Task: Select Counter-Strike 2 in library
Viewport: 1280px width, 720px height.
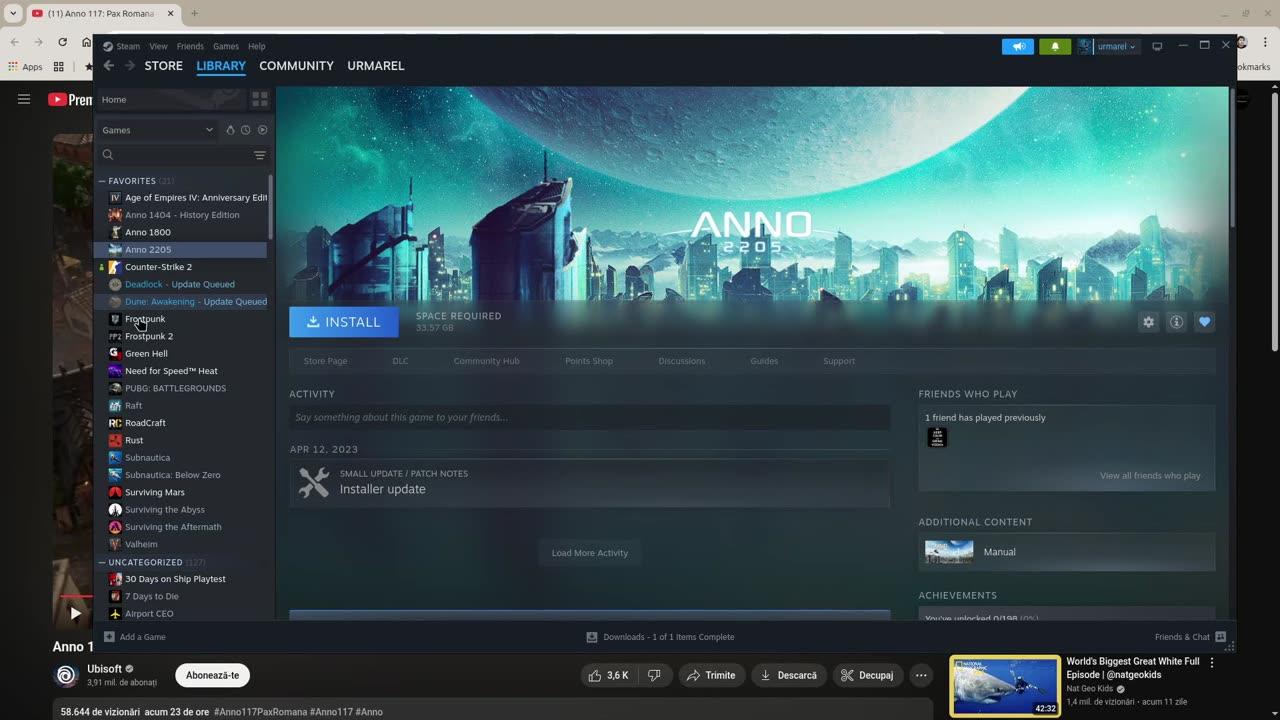Action: (x=181, y=267)
